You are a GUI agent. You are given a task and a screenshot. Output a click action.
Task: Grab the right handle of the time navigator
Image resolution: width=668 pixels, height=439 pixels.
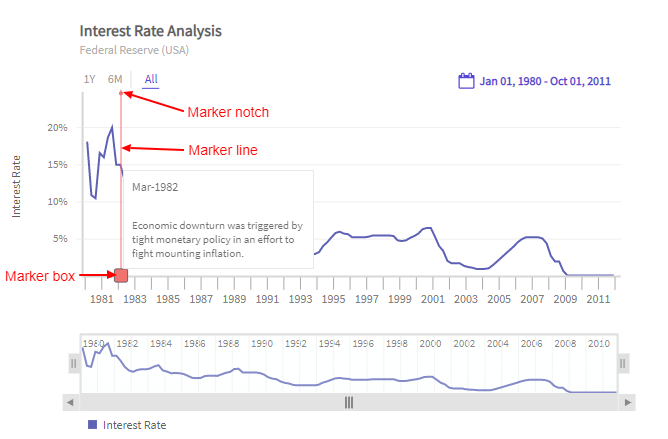pyautogui.click(x=623, y=364)
